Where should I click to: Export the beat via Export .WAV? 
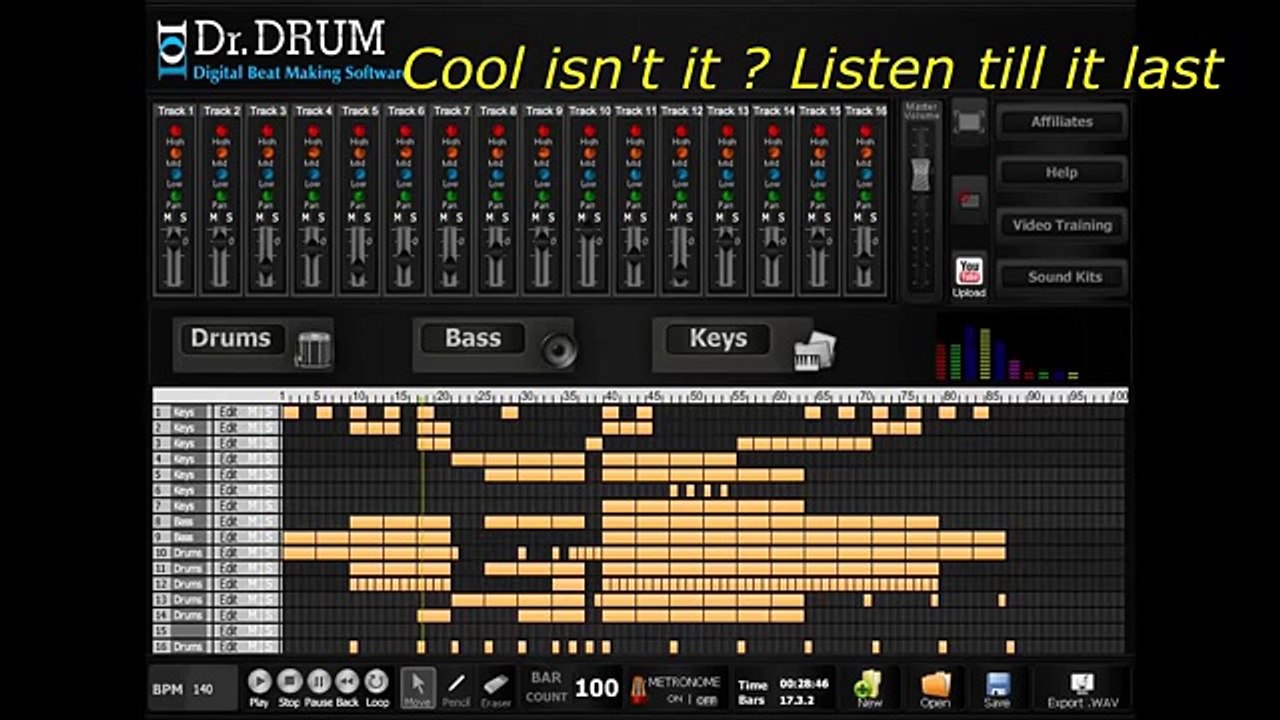point(1082,688)
